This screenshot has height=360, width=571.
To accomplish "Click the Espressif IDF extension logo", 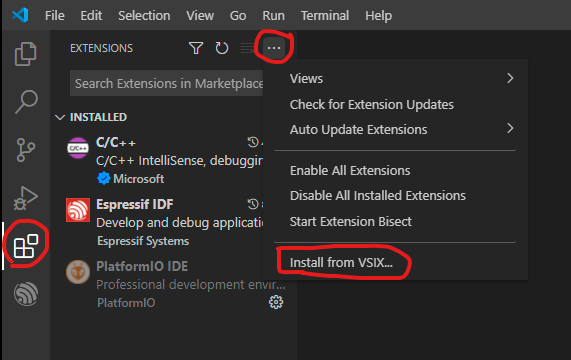I will click(78, 210).
